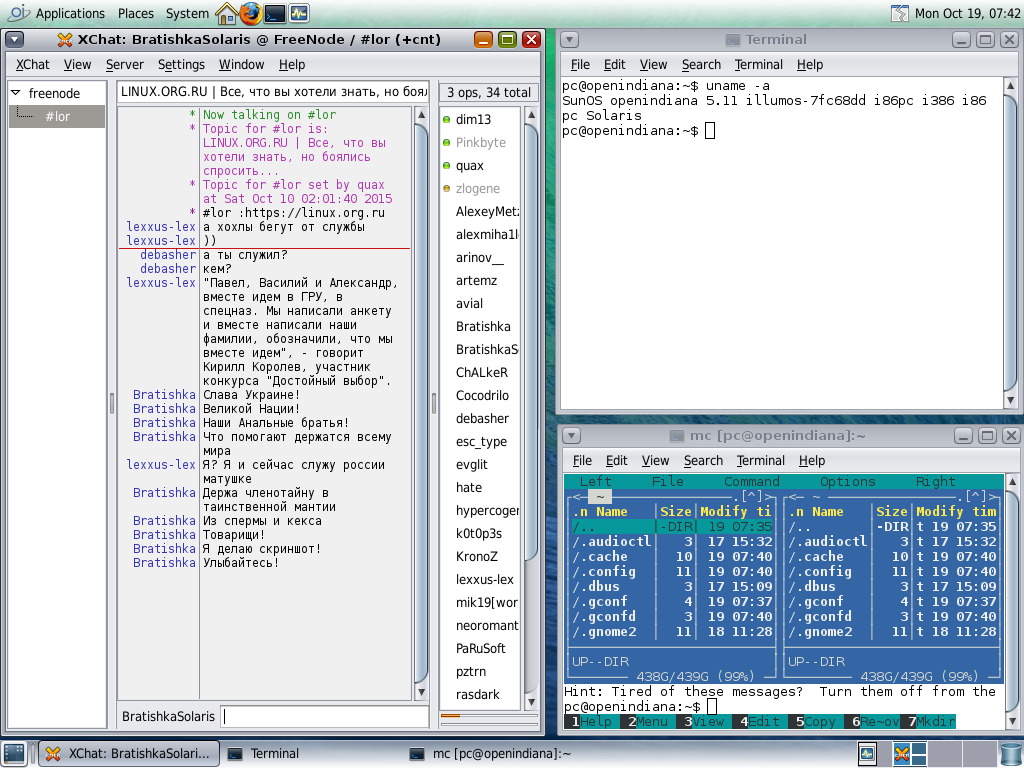
Task: Select user KronoZ in user list
Action: coord(477,556)
